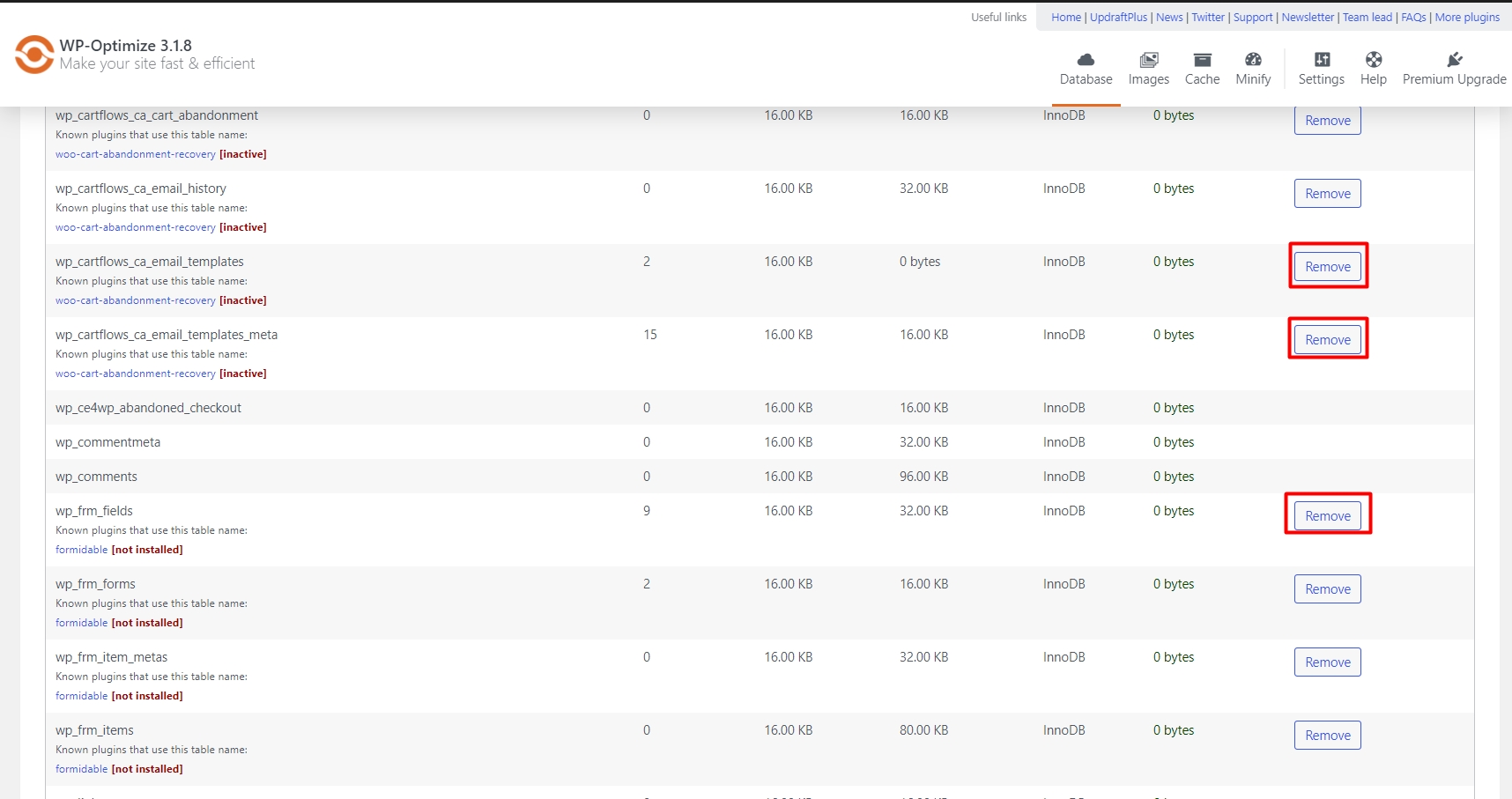Open formidable plugin link under wp_frm_forms
This screenshot has height=799, width=1512.
pyautogui.click(x=81, y=623)
